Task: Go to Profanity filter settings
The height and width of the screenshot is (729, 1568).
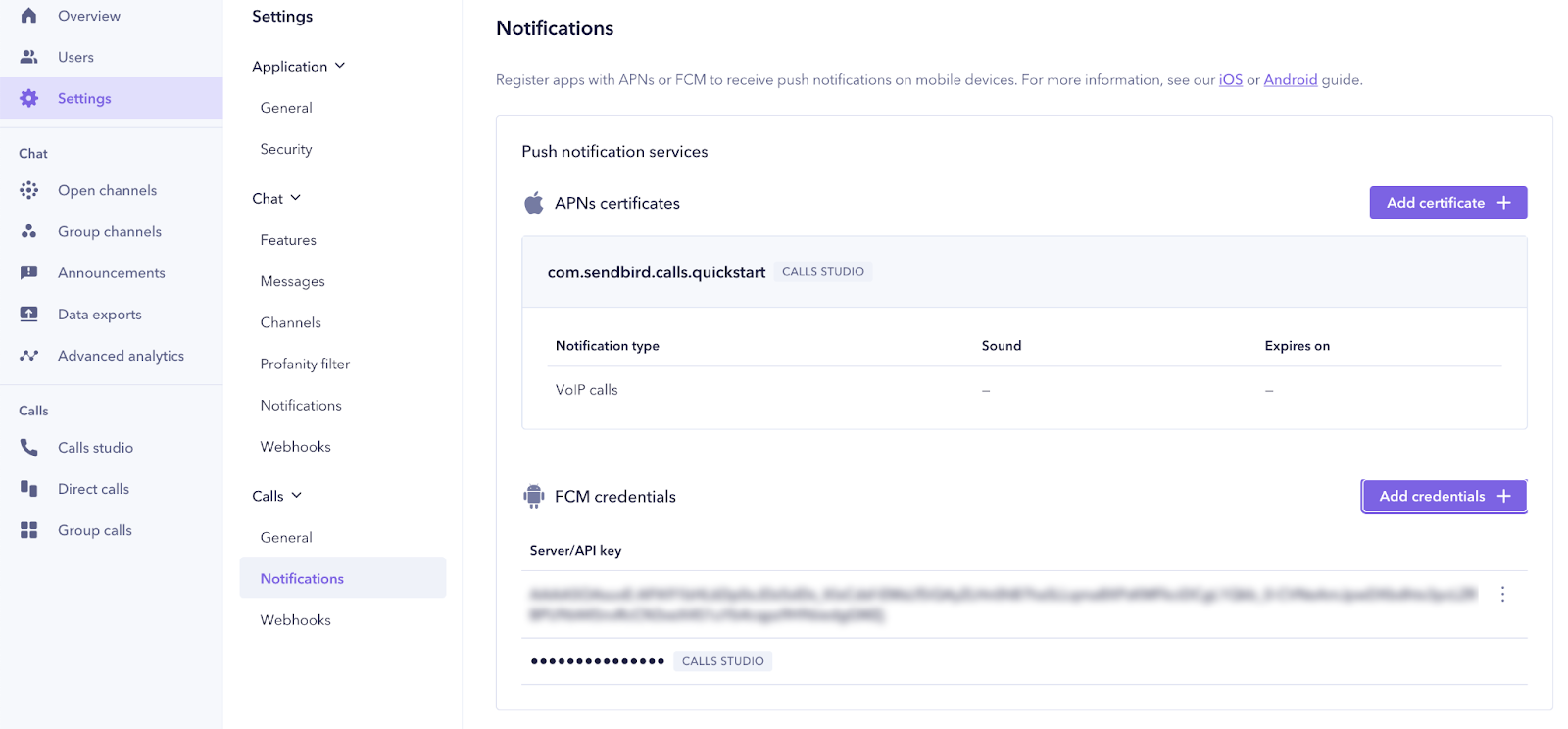Action: (x=305, y=364)
